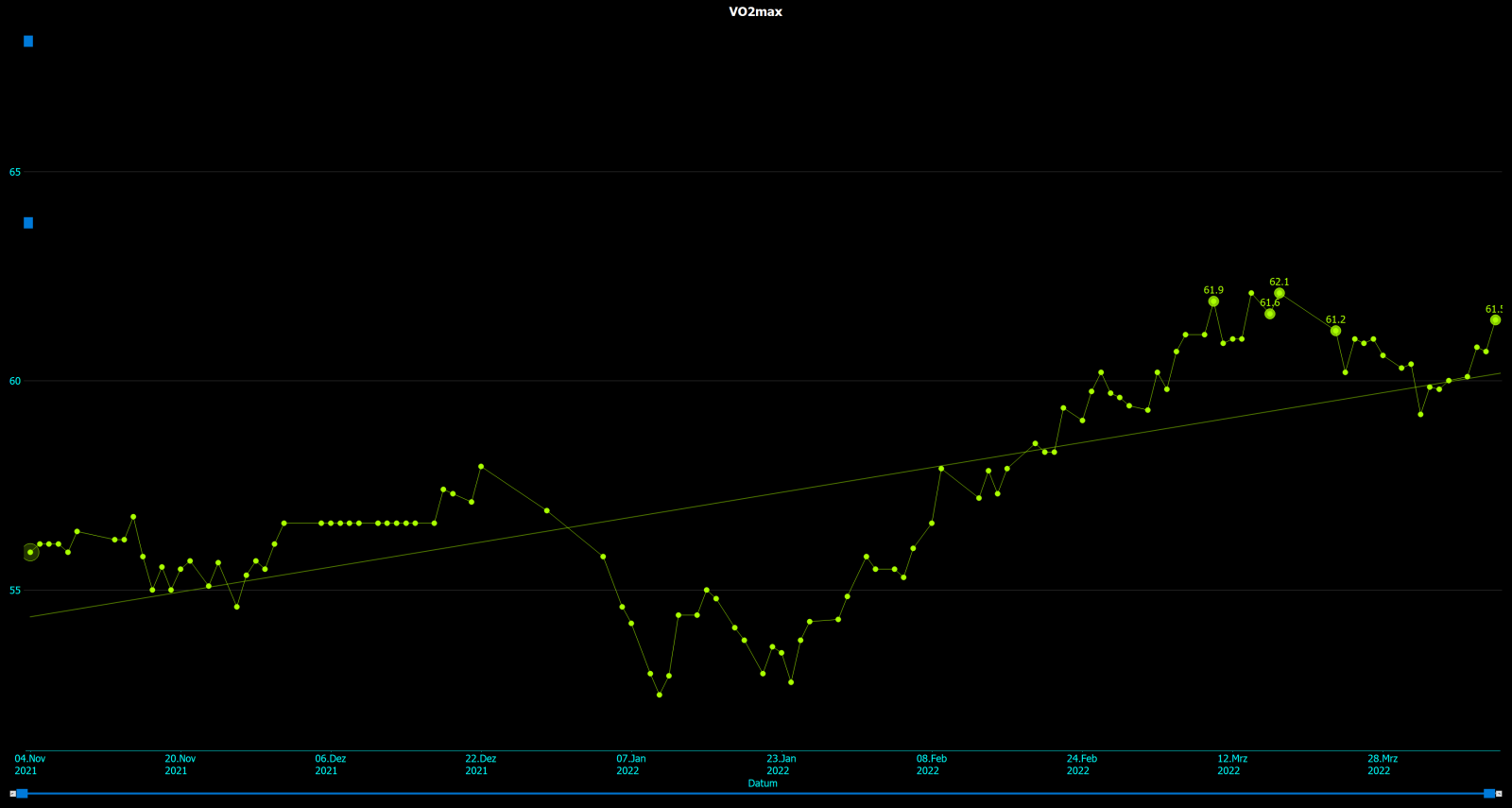Click the highlighted 62.1 peak data point
Screen dimensions: 1512x808
tap(1279, 293)
